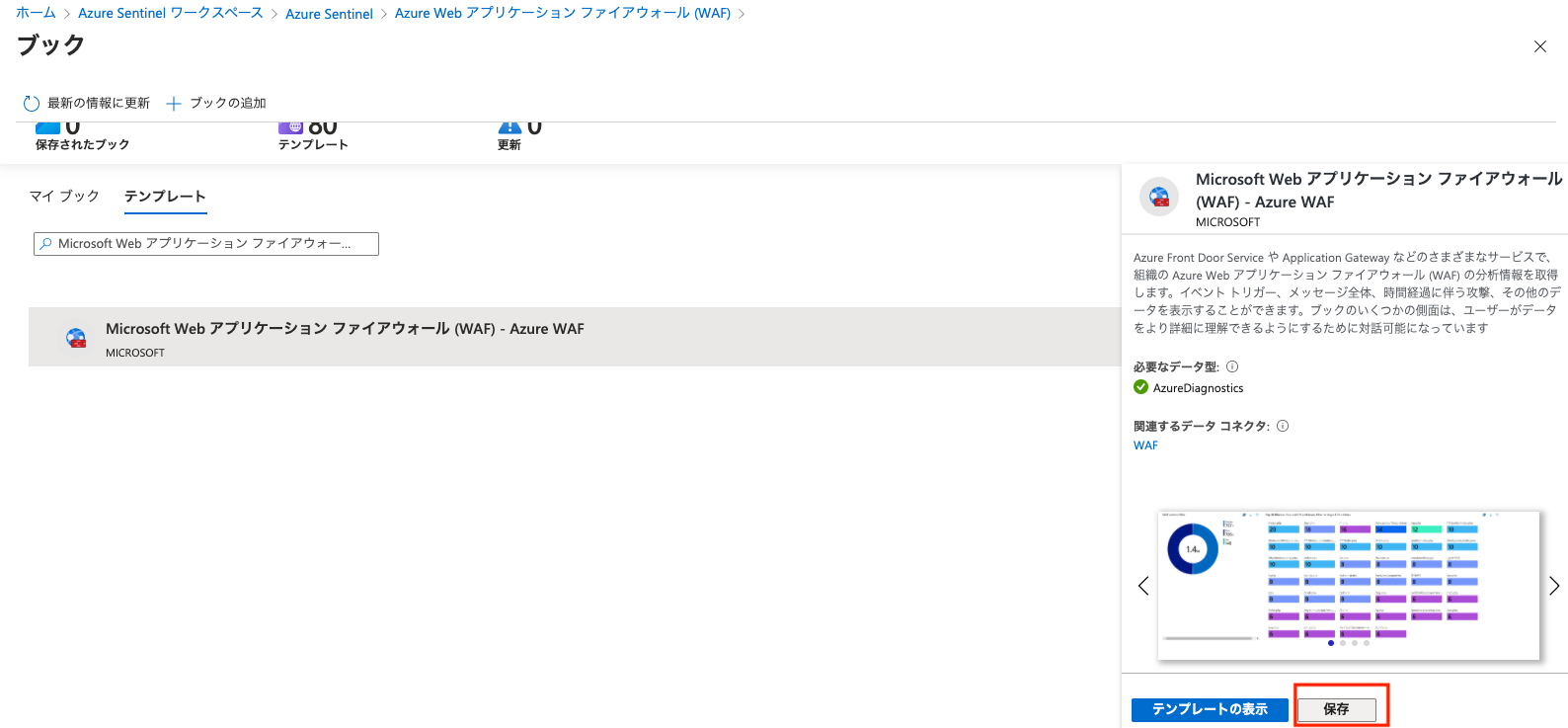This screenshot has width=1568, height=728.
Task: Click the WAF workbook icon in the list row
Action: pos(76,338)
